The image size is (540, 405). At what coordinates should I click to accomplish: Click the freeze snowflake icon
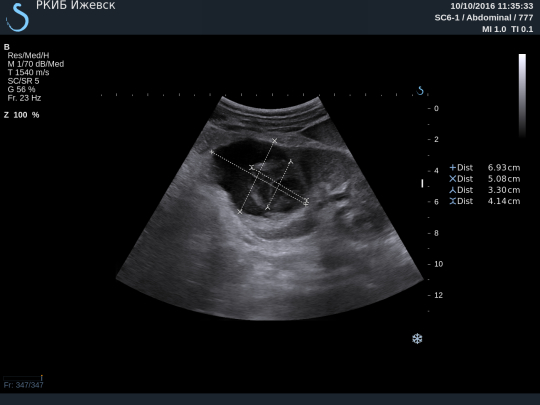pos(417,339)
